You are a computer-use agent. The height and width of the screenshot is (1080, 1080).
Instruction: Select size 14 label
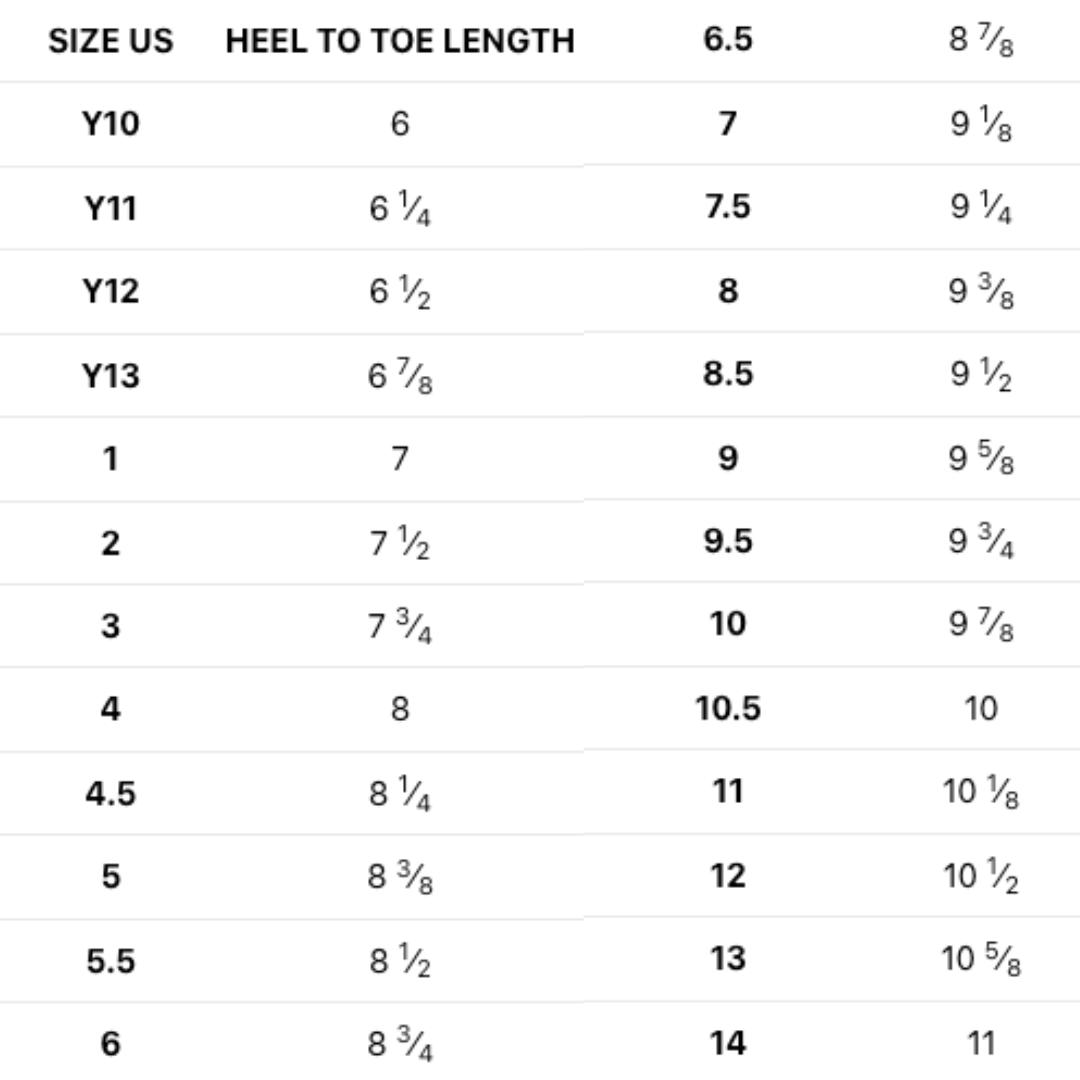728,1043
